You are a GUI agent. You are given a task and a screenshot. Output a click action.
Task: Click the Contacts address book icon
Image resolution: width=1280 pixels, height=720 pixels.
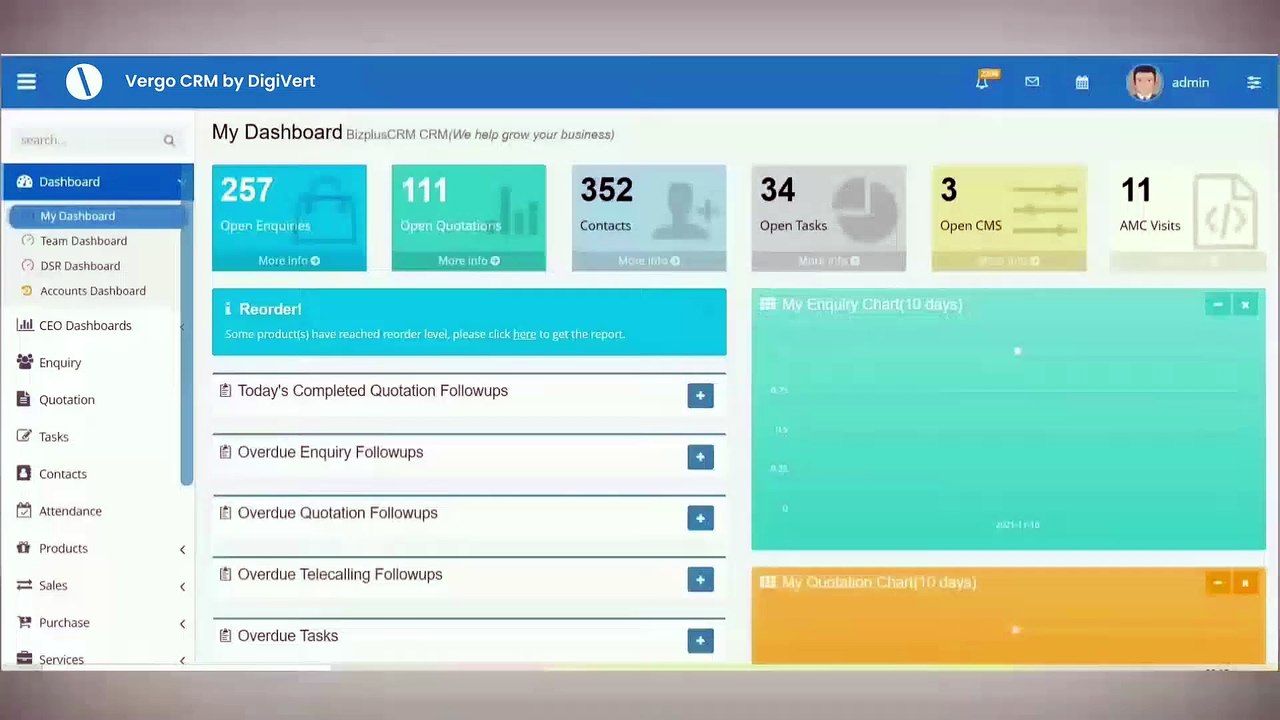tap(24, 473)
